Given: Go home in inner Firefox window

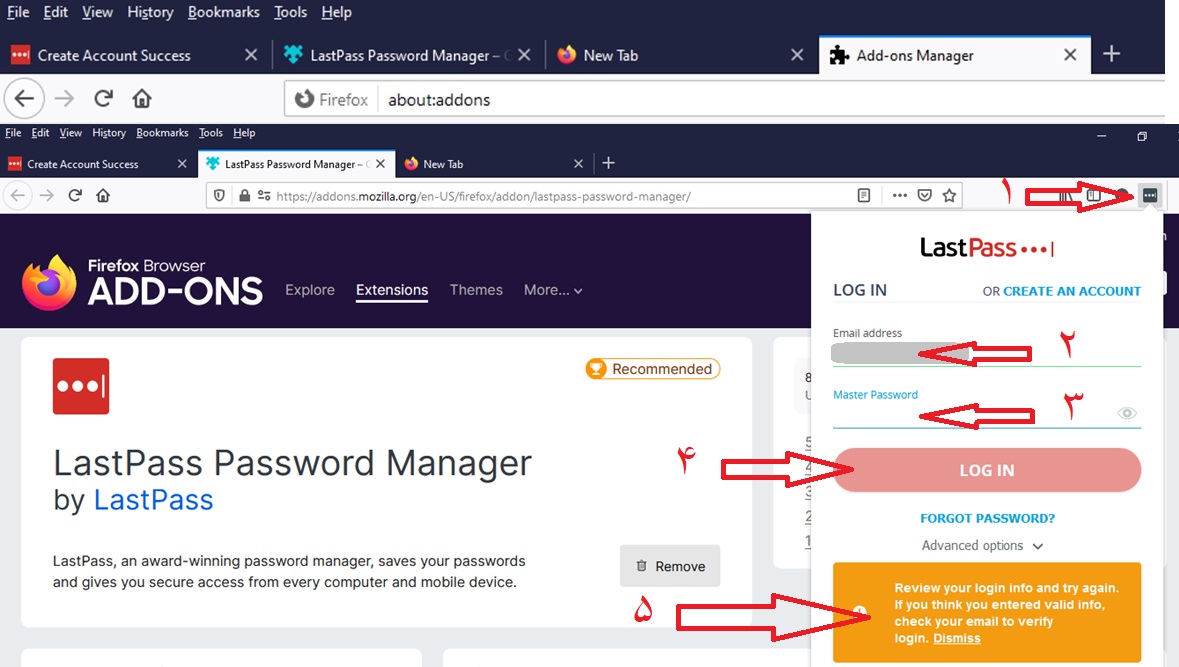Looking at the screenshot, I should pyautogui.click(x=103, y=196).
